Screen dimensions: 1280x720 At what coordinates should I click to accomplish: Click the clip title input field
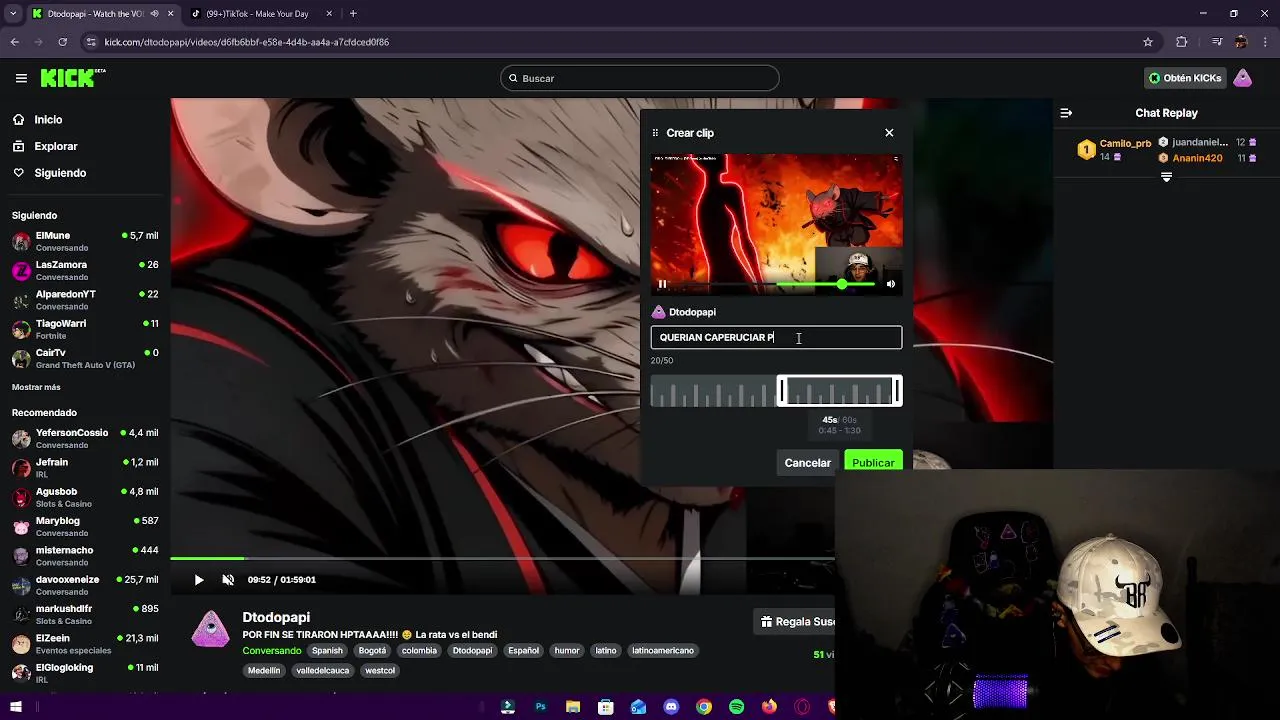[x=776, y=338]
